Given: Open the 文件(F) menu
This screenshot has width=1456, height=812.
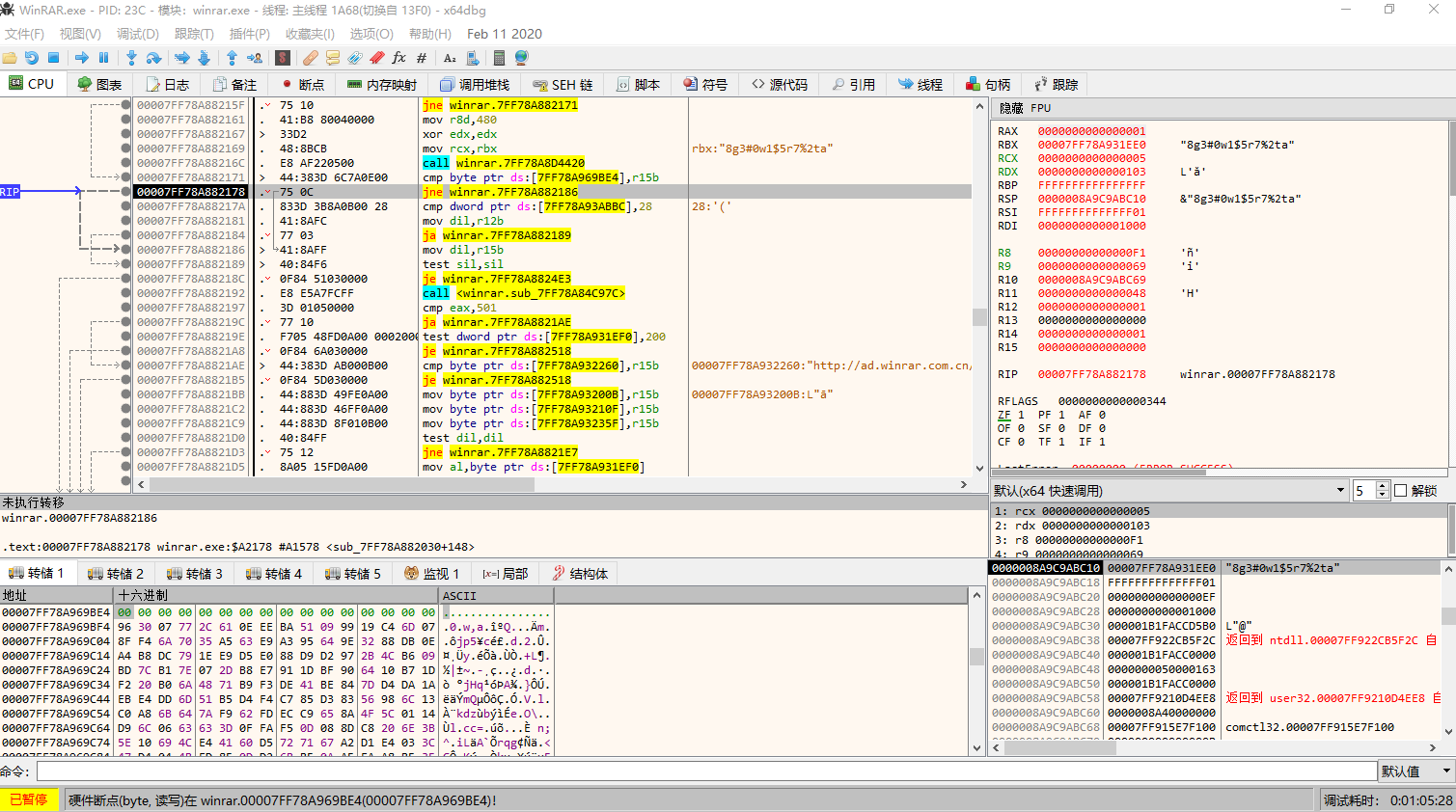Looking at the screenshot, I should point(24,34).
